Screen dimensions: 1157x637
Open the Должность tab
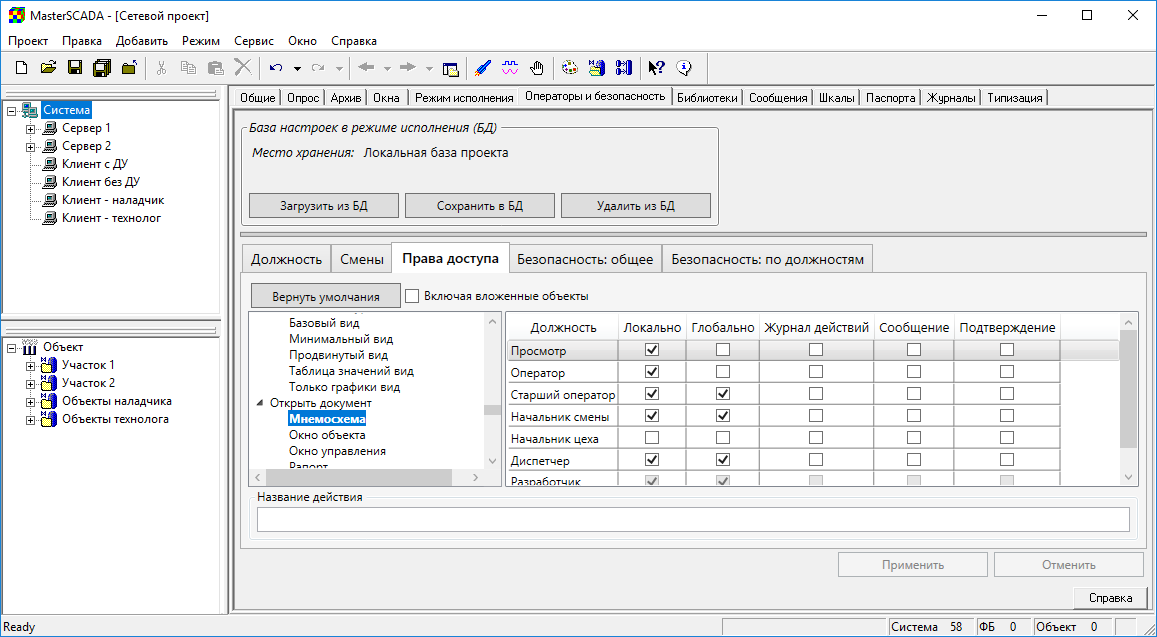coord(286,259)
